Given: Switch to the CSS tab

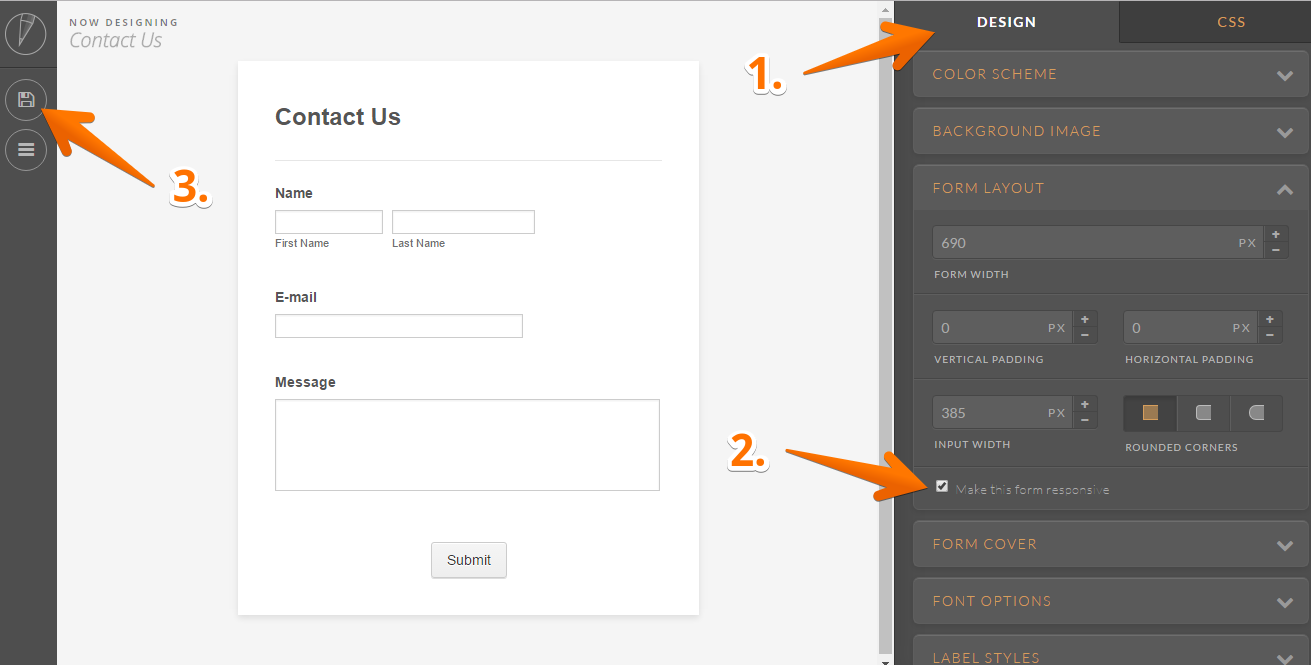Looking at the screenshot, I should click(x=1231, y=22).
